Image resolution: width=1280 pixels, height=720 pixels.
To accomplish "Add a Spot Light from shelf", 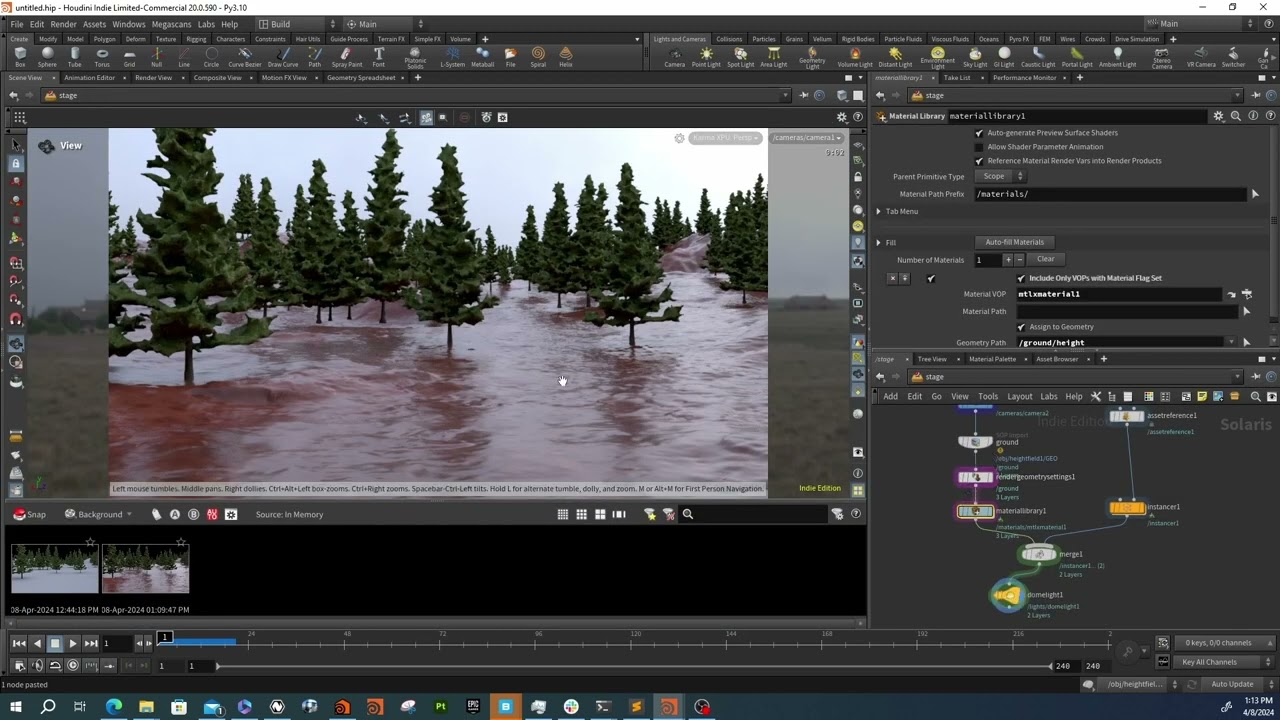I will click(x=740, y=58).
